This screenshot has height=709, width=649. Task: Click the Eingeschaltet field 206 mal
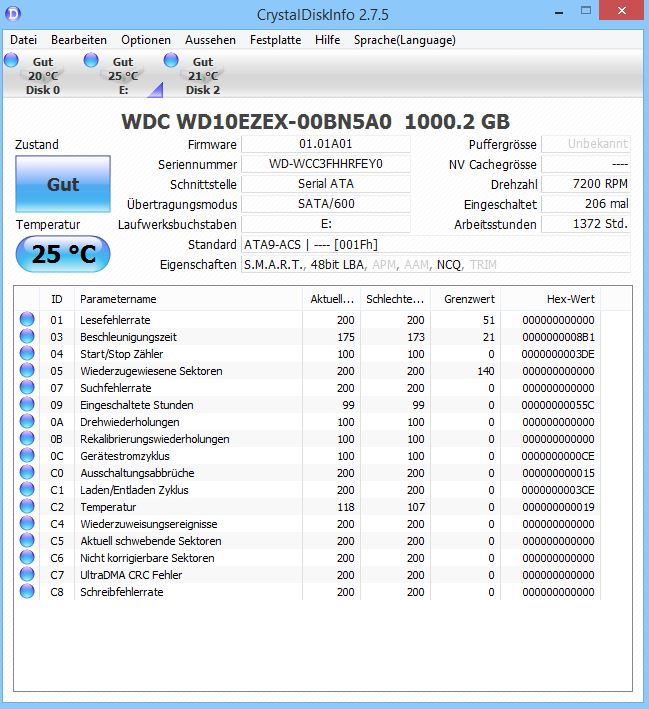click(586, 204)
